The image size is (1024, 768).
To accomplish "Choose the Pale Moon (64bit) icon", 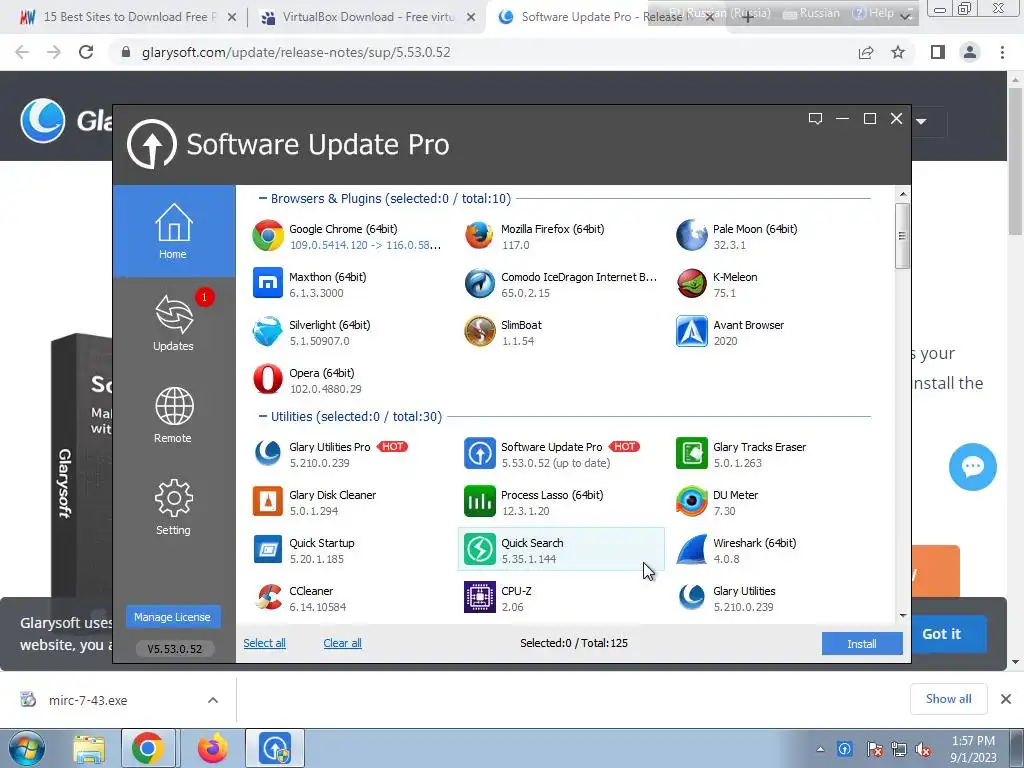I will click(x=692, y=236).
